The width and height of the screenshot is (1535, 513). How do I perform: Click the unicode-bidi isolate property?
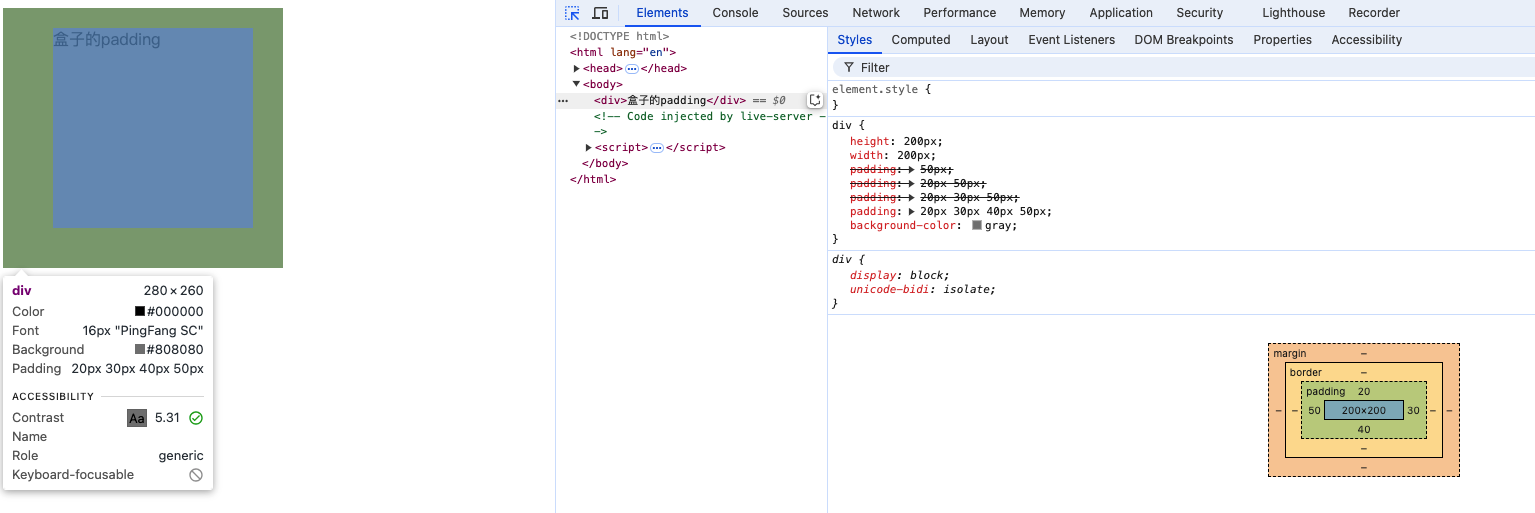point(922,290)
